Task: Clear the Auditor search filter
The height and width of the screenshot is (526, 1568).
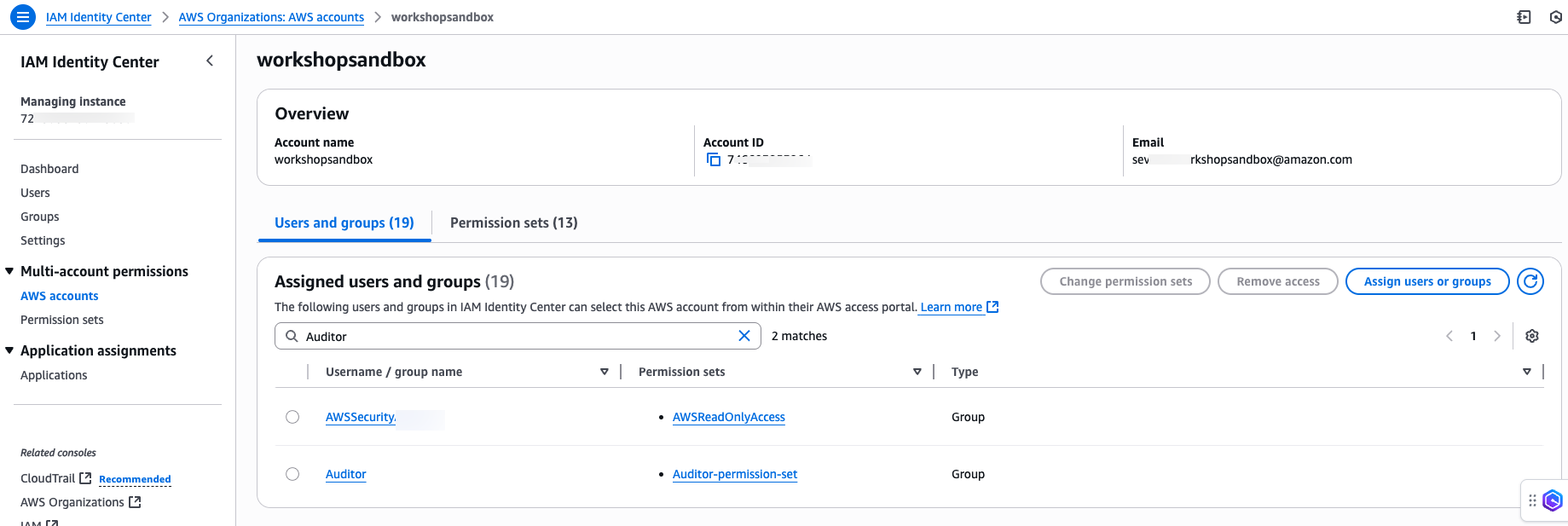Action: click(743, 336)
